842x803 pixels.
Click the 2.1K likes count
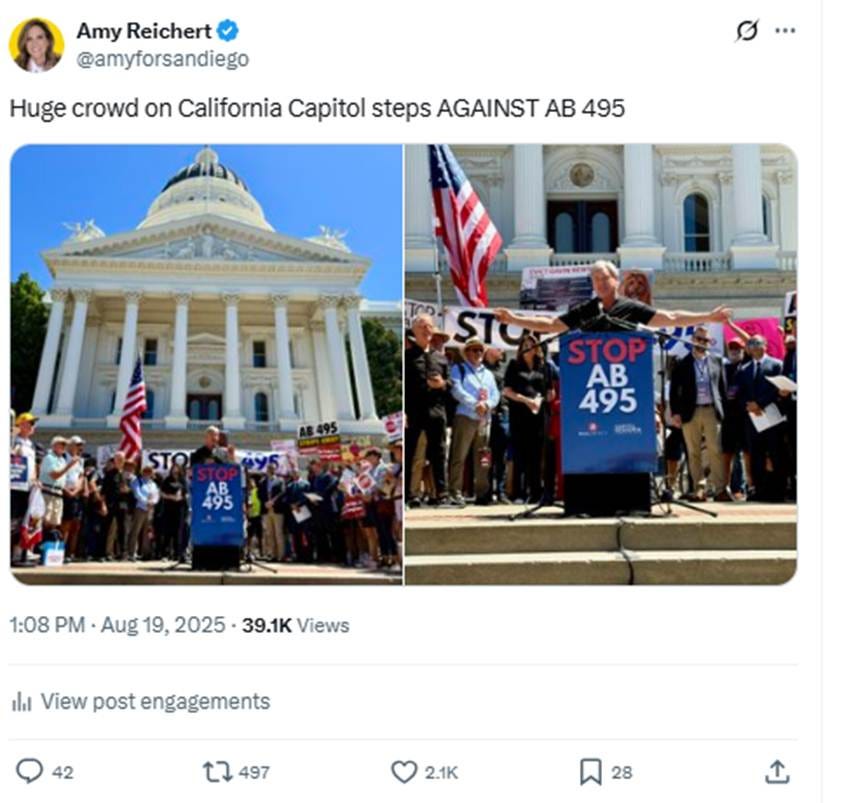pyautogui.click(x=441, y=772)
